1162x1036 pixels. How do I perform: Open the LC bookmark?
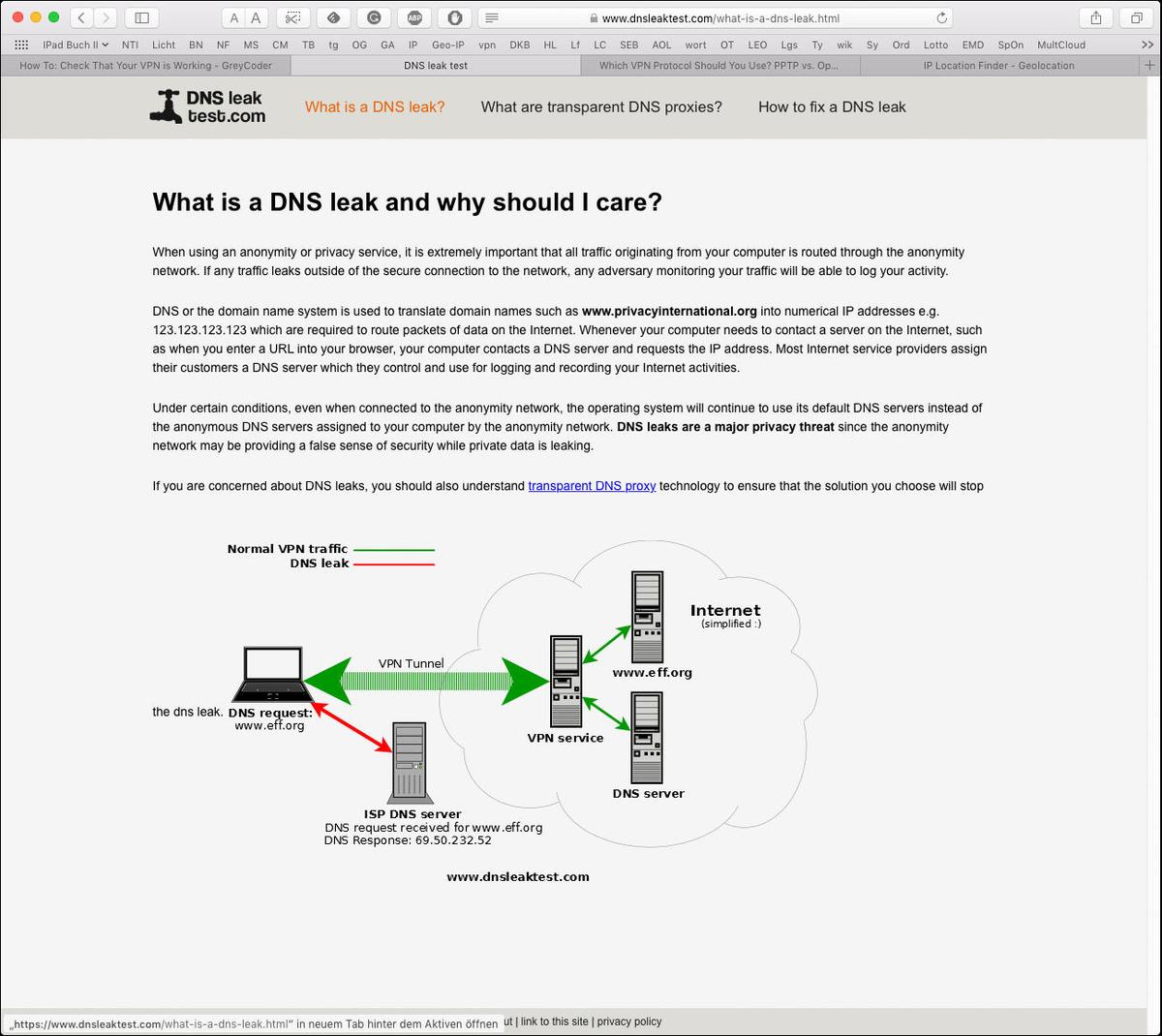[600, 45]
